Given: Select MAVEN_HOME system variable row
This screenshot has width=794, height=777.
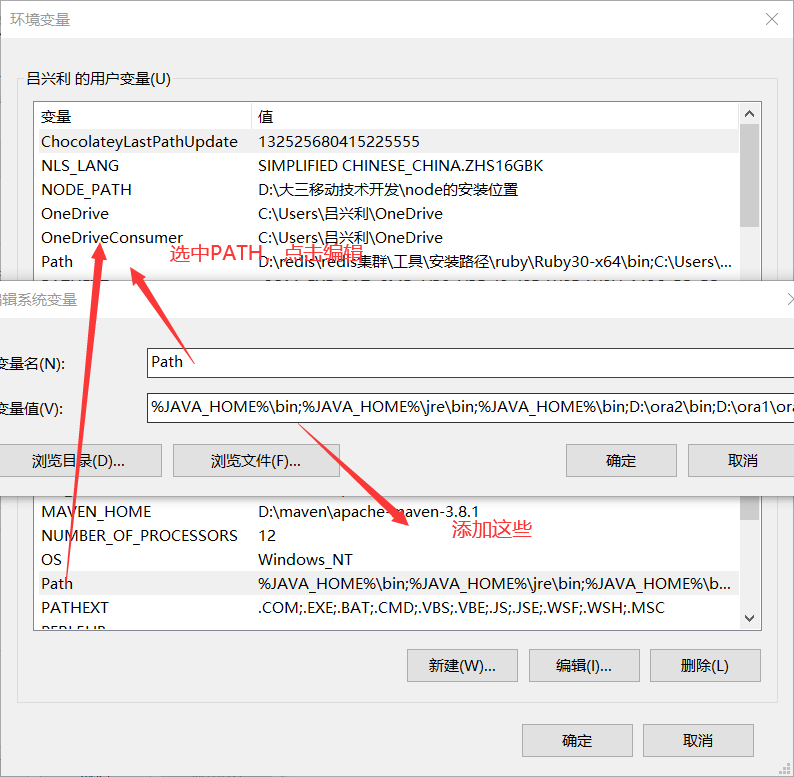Looking at the screenshot, I should pos(388,512).
